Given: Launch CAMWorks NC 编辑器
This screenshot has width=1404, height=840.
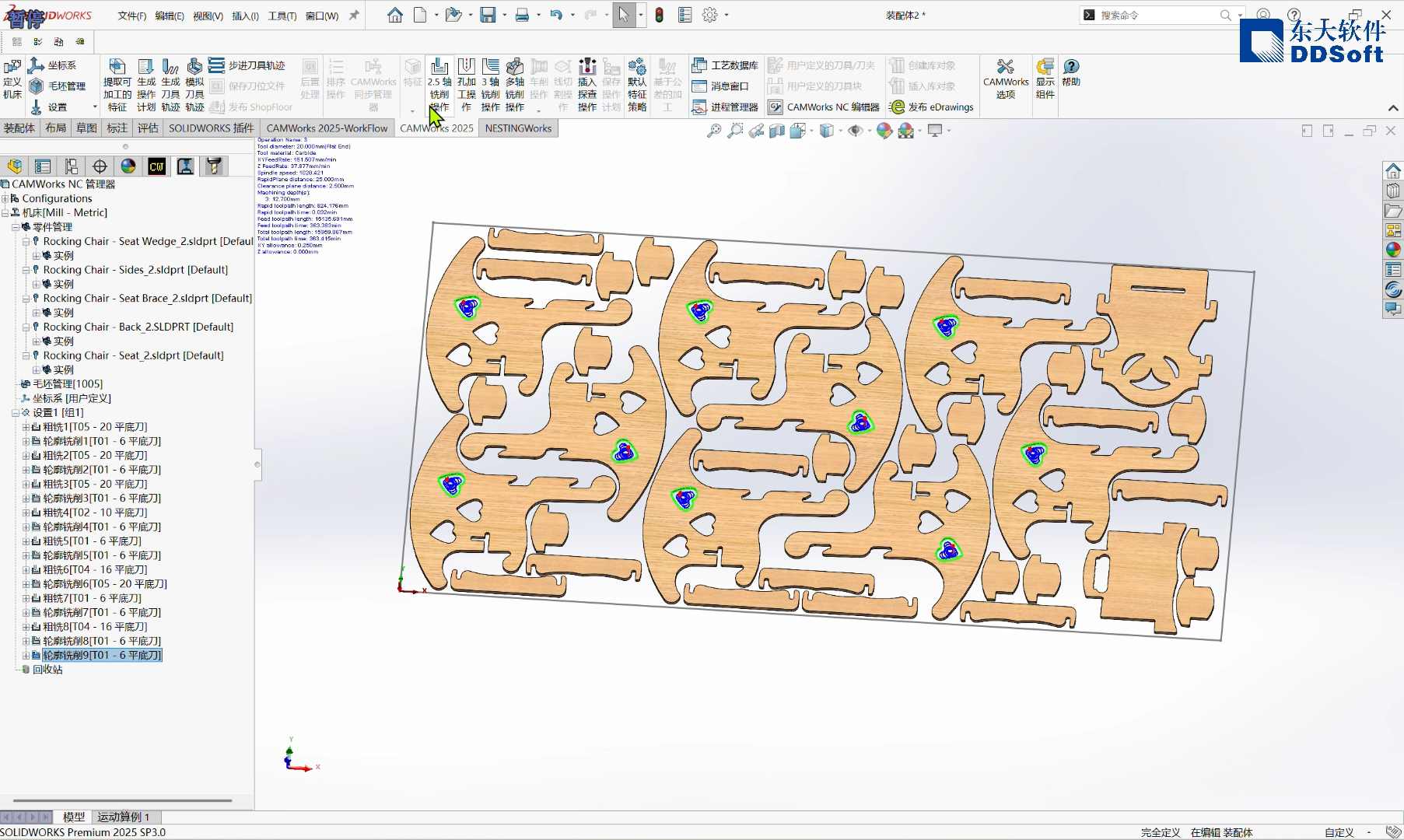Looking at the screenshot, I should [x=824, y=107].
